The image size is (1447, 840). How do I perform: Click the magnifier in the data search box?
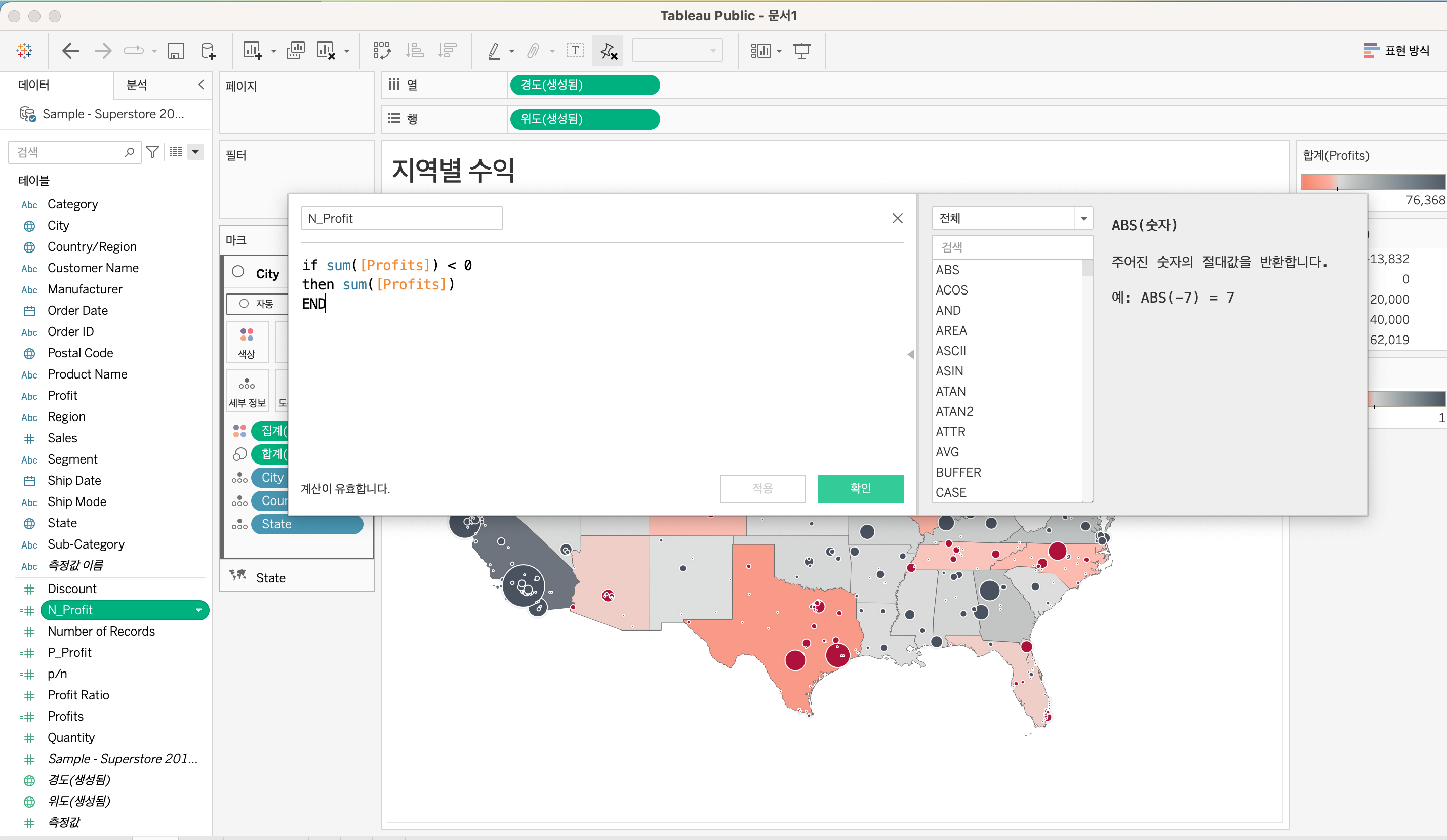[x=129, y=152]
